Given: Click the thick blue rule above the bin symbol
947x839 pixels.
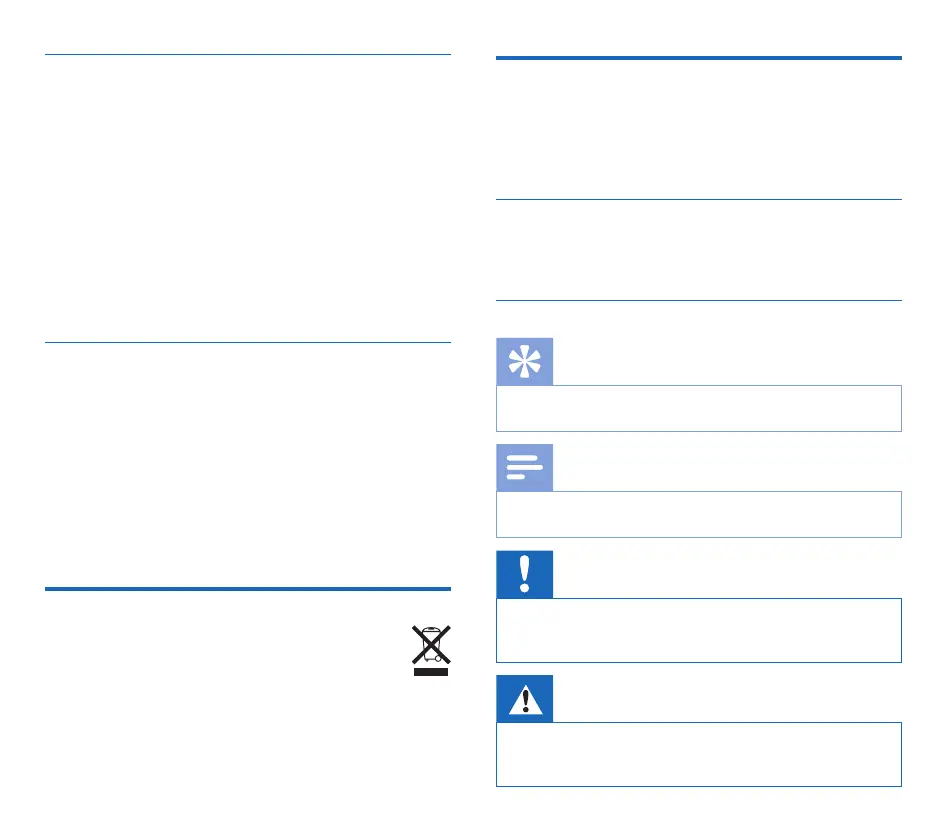Looking at the screenshot, I should [248, 589].
